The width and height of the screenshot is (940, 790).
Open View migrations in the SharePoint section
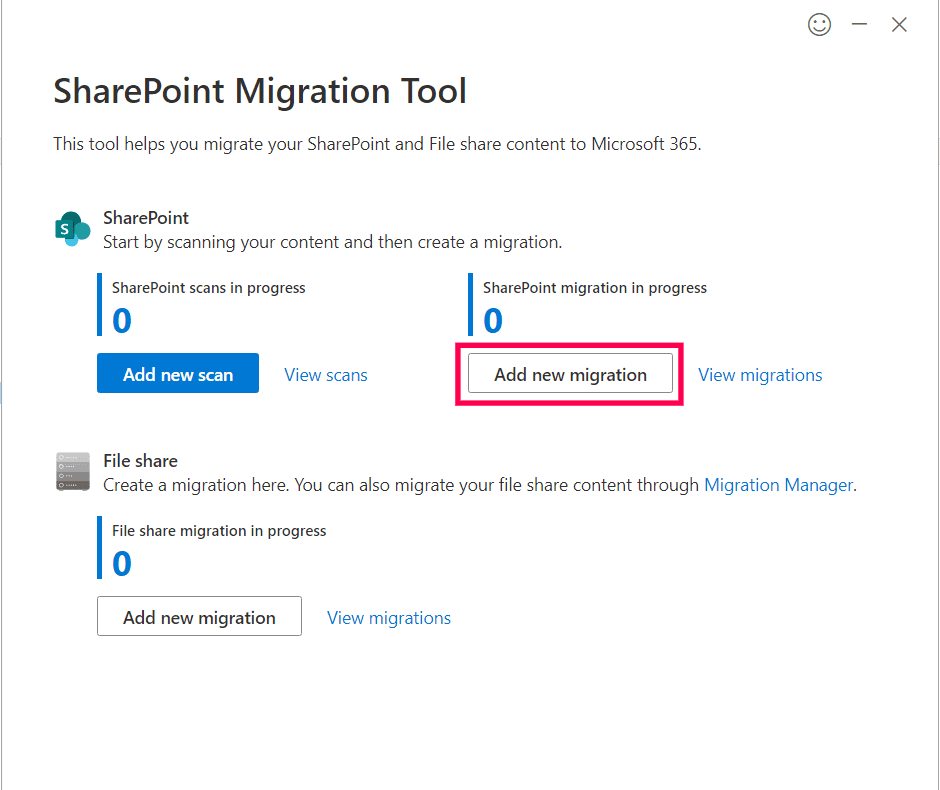tap(760, 375)
